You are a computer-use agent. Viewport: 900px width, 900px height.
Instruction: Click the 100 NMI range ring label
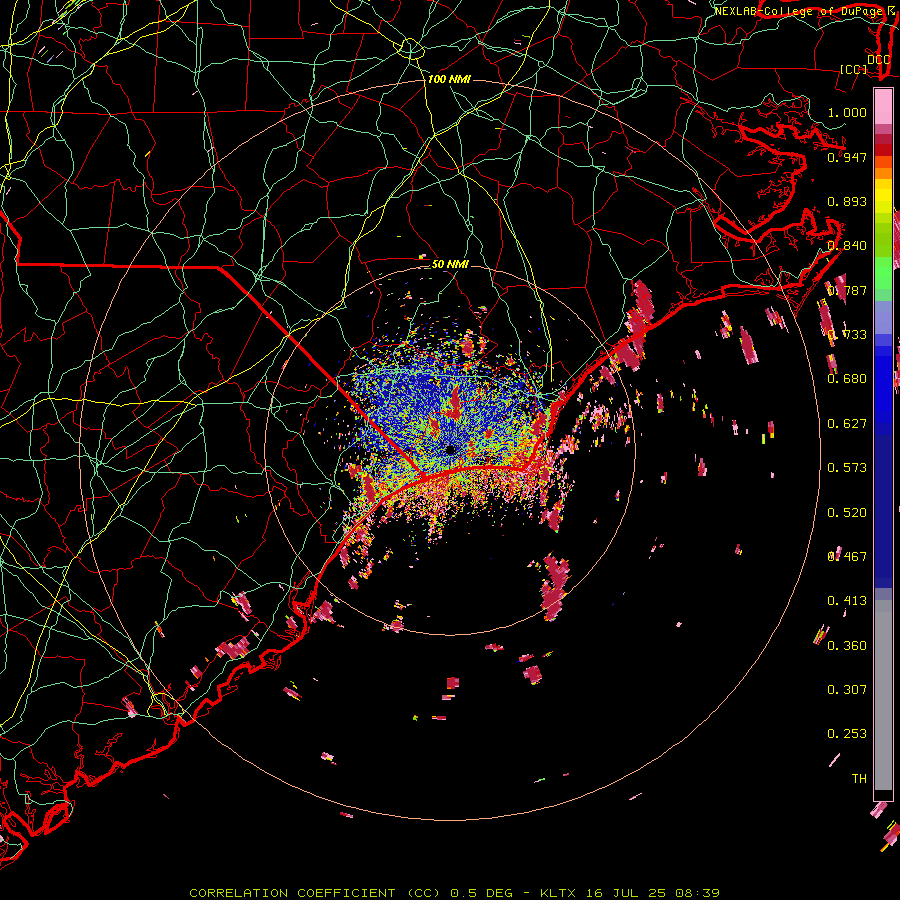click(x=449, y=79)
